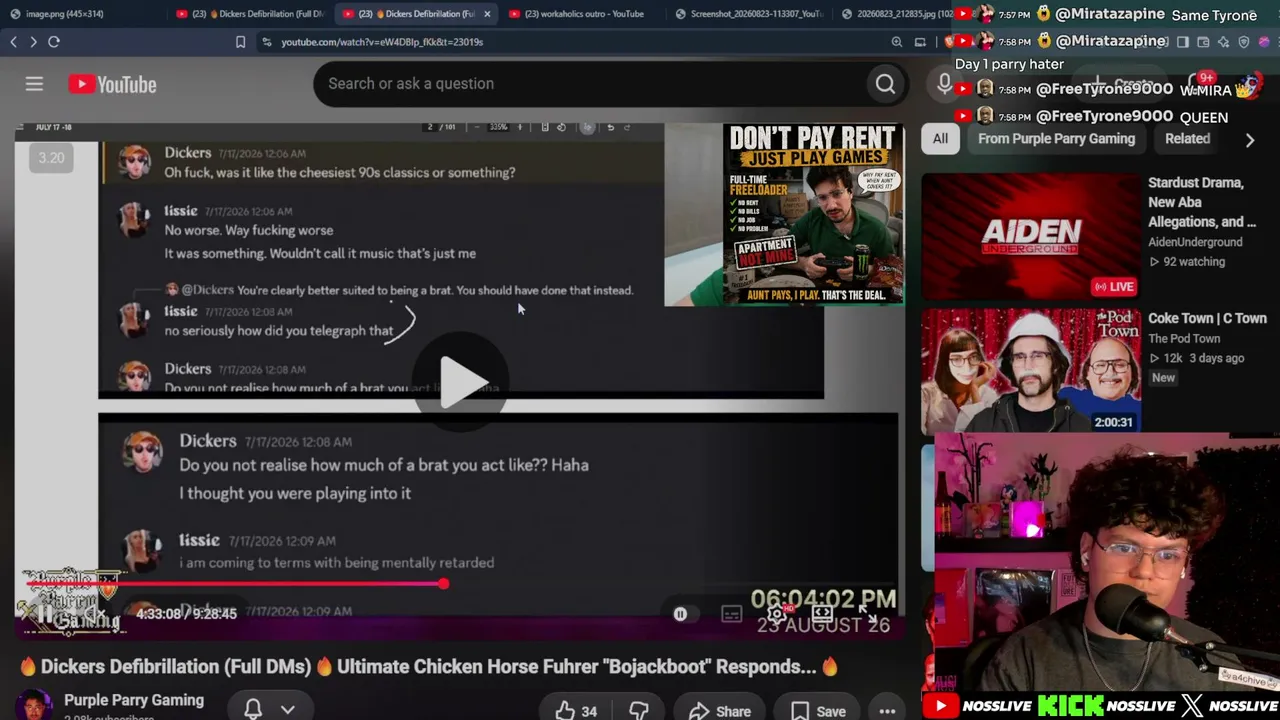Open Stardust Drama video title

[x=1202, y=202]
